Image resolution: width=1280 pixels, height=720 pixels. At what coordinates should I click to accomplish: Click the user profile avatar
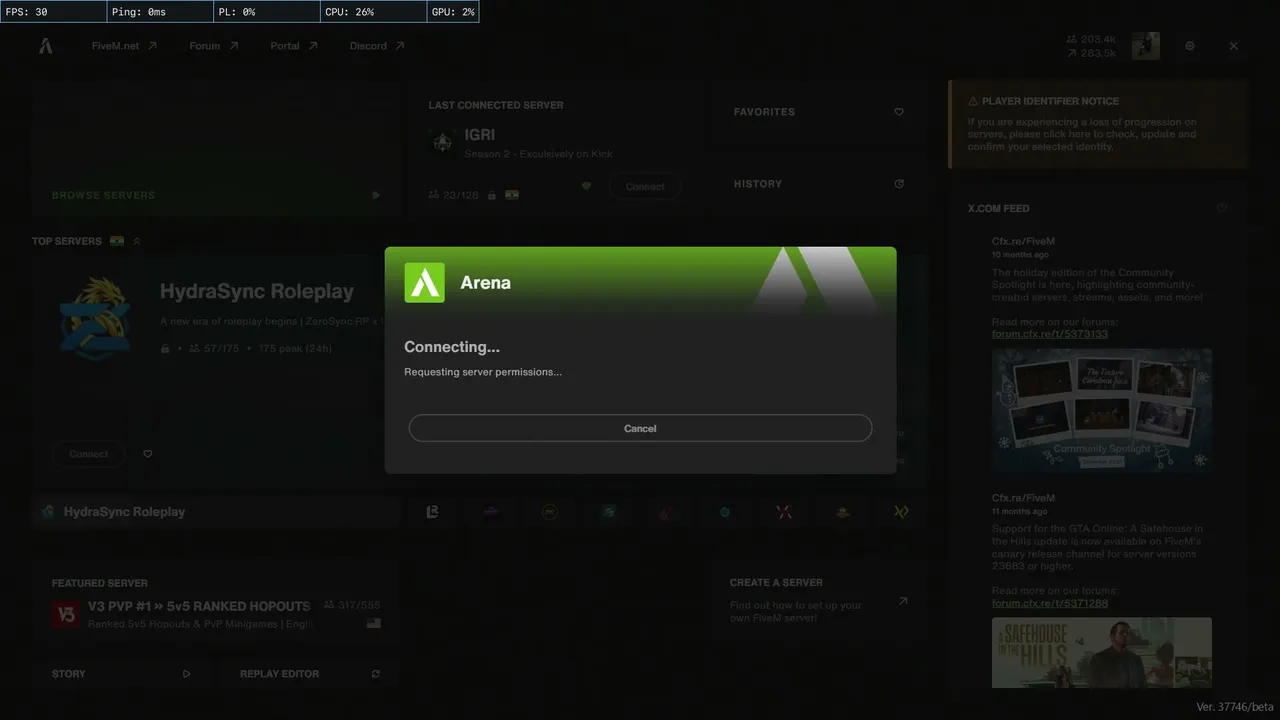1146,46
